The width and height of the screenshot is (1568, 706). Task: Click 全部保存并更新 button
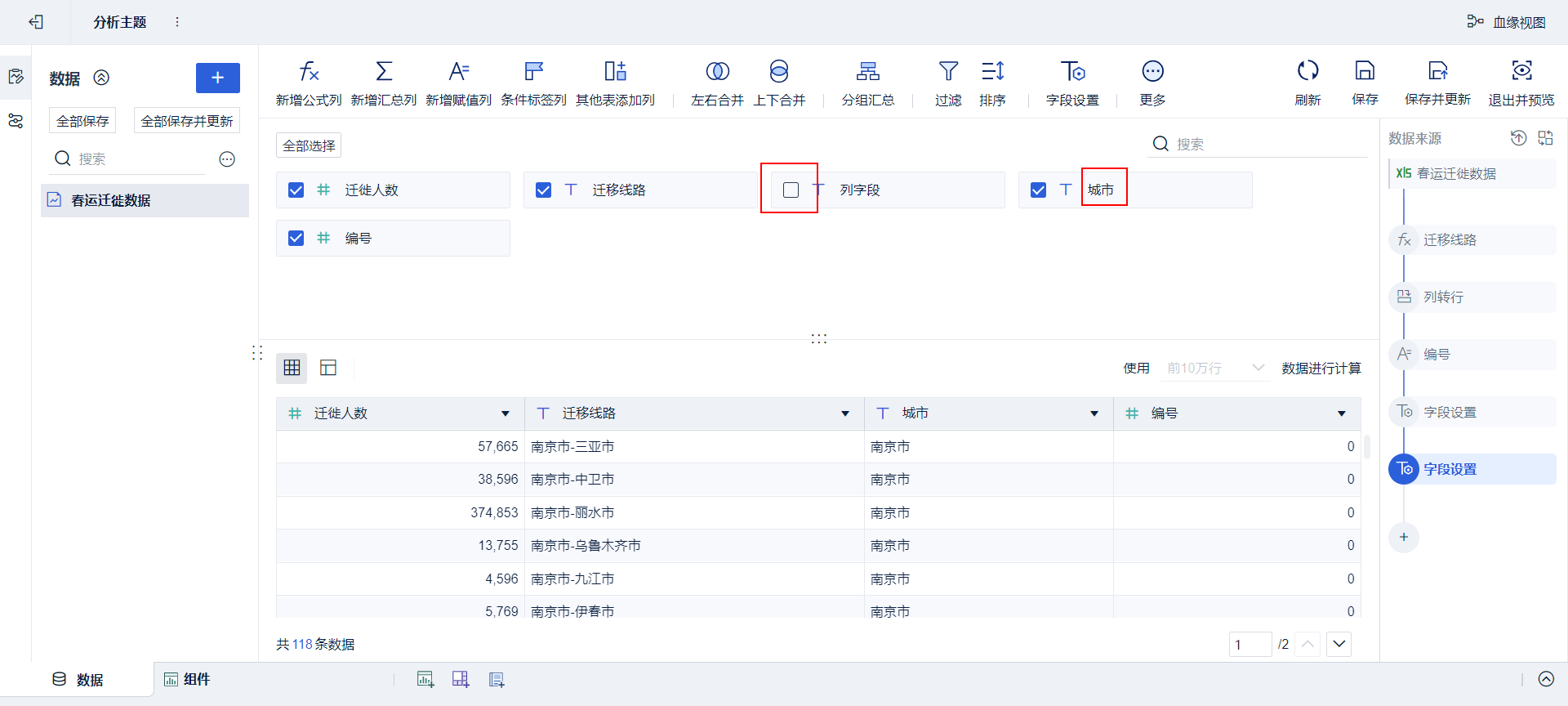[187, 121]
